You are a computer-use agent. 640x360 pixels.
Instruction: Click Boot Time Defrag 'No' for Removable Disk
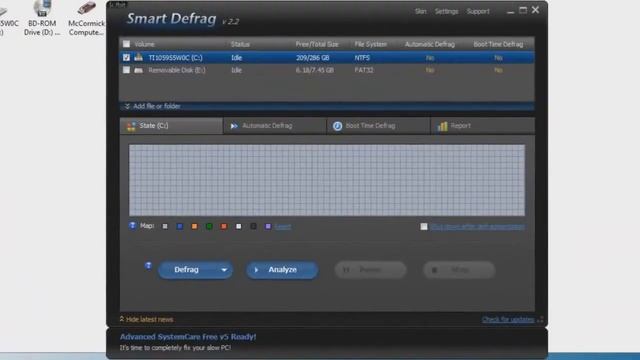click(x=498, y=70)
